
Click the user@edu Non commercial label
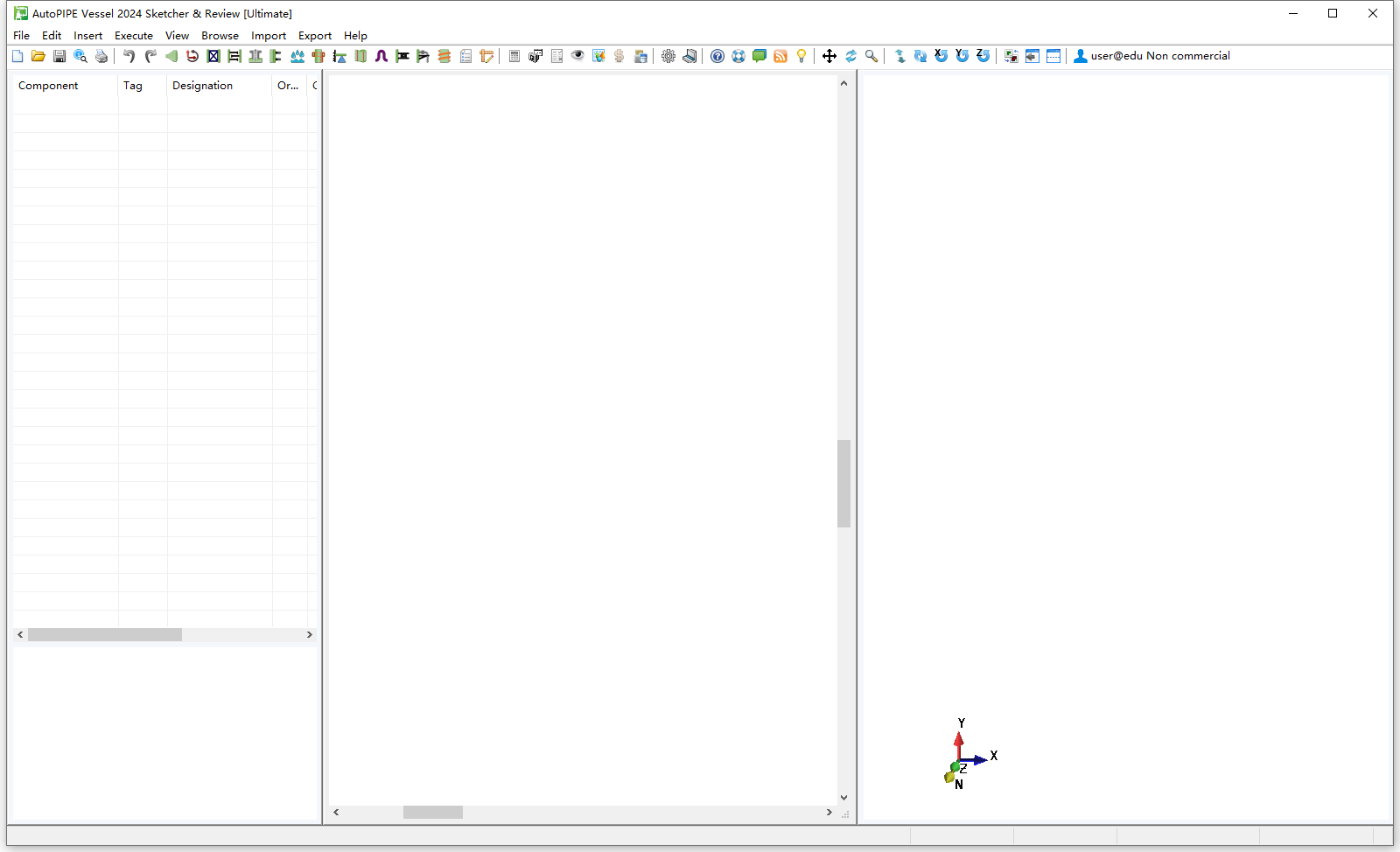1160,56
